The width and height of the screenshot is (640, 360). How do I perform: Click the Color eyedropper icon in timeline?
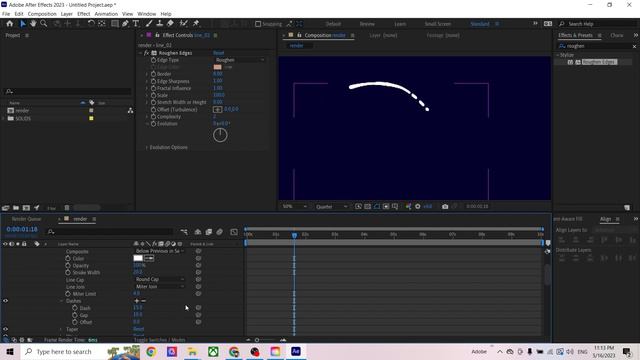point(149,258)
